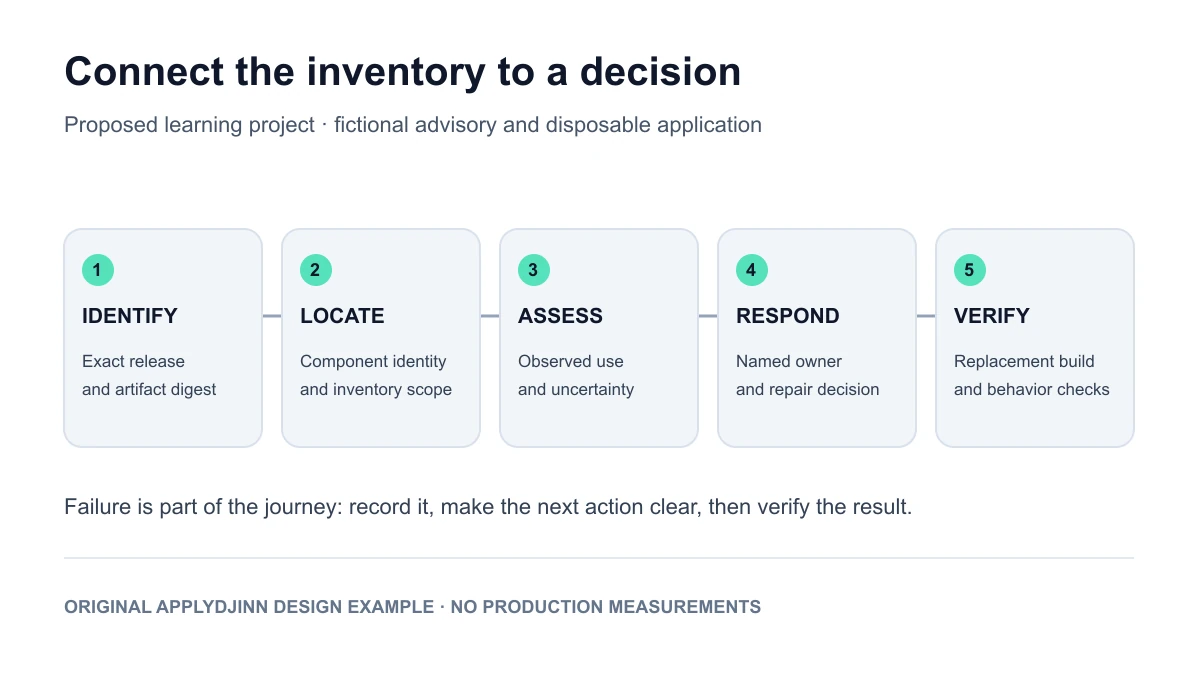Click the title 'Connect the inventory to a decision'
Image resolution: width=1200 pixels, height=675 pixels.
(x=403, y=72)
